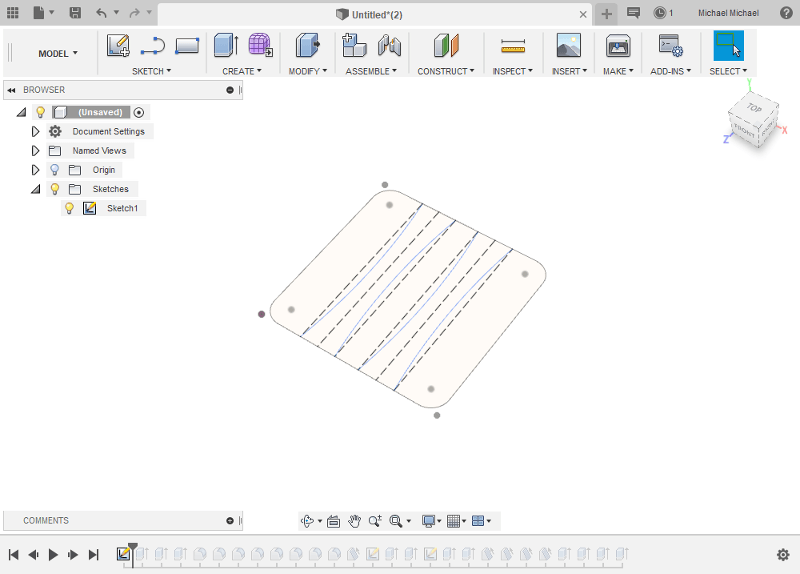
Task: Click the Extrude tool icon
Action: tap(226, 45)
